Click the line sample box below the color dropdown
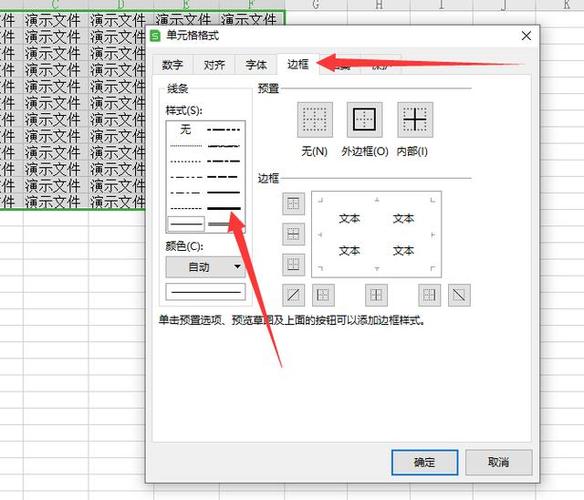This screenshot has height=500, width=584. [205, 292]
